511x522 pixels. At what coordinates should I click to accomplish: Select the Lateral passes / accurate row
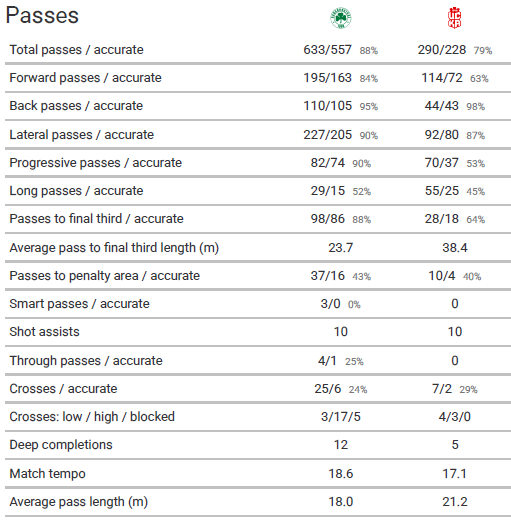tap(258, 135)
